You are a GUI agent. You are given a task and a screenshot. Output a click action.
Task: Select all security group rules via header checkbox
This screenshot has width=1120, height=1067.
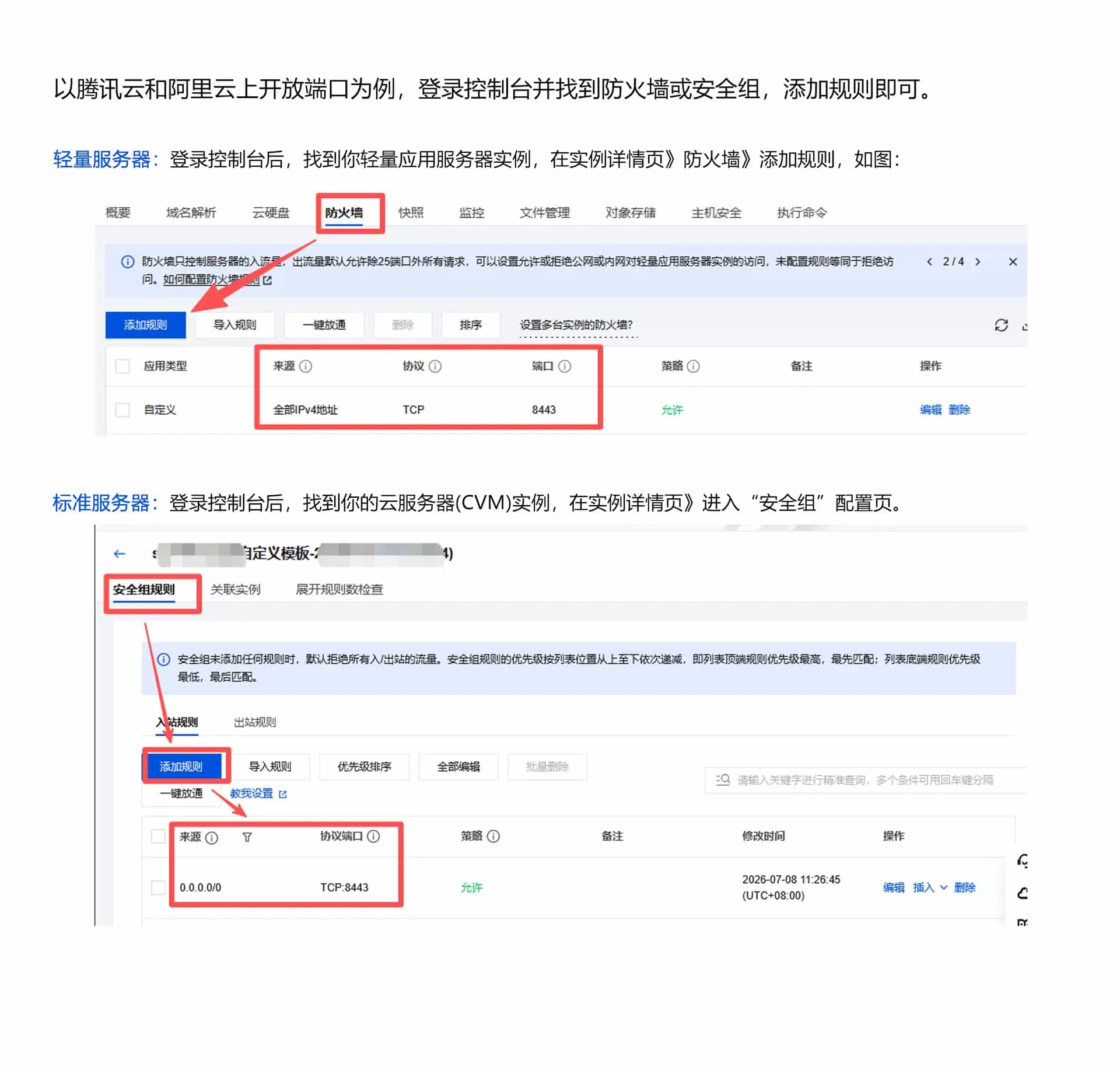(x=158, y=836)
